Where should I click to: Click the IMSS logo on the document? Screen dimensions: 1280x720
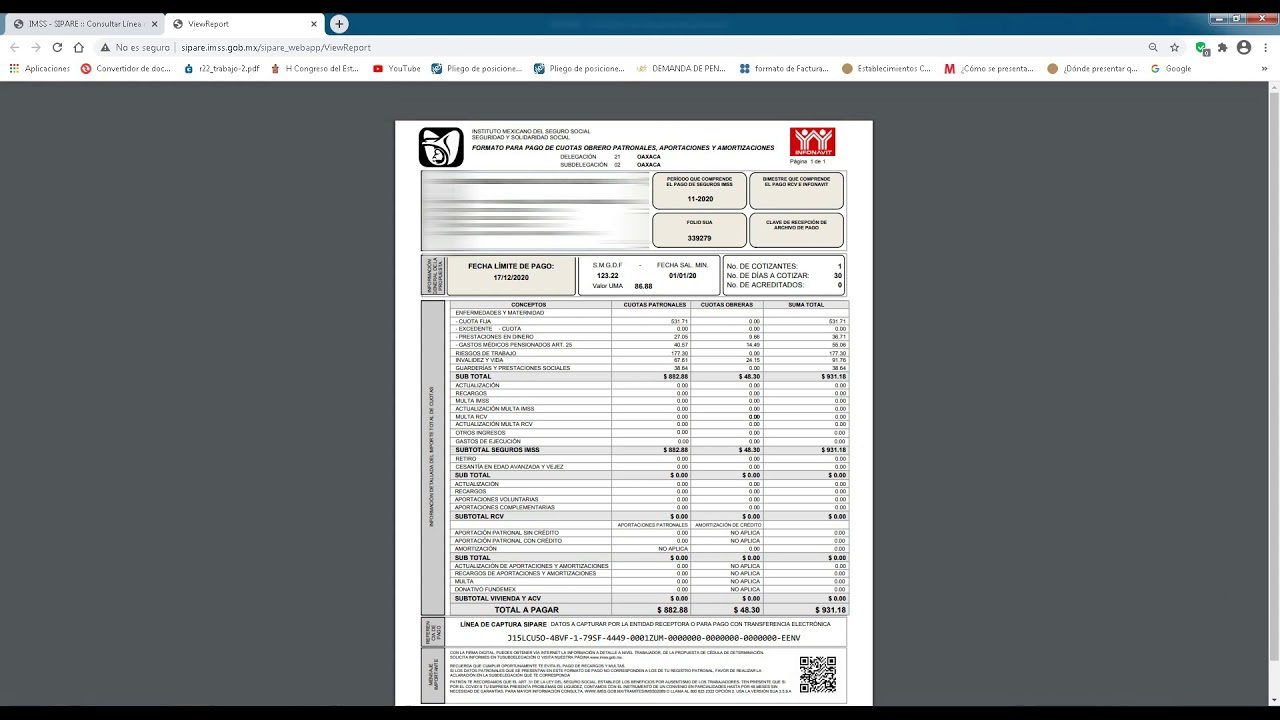tap(441, 147)
